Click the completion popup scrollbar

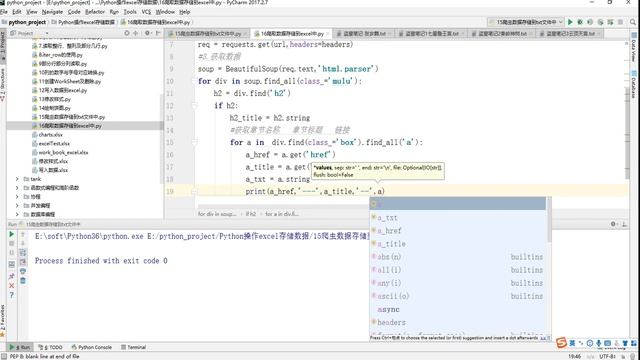[549, 220]
